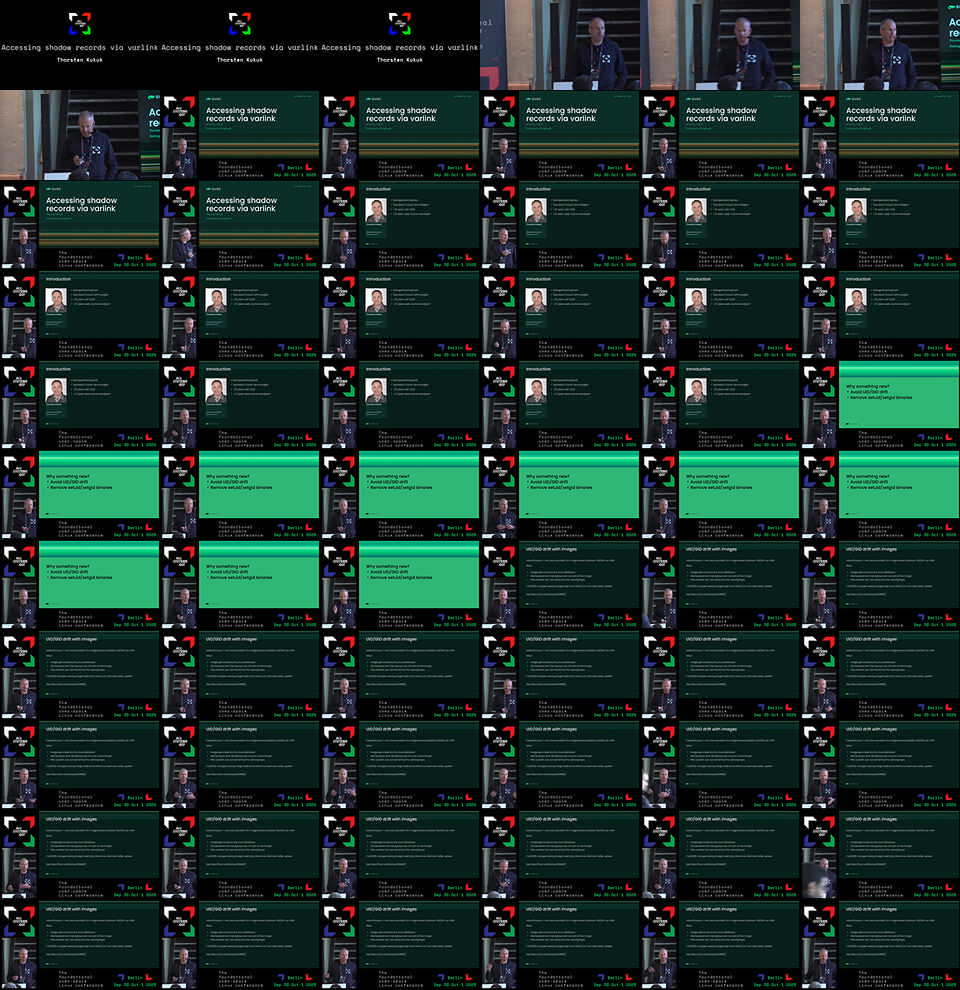Select the last green "Why something new?" thumbnail
The image size is (960, 990).
pyautogui.click(x=400, y=585)
